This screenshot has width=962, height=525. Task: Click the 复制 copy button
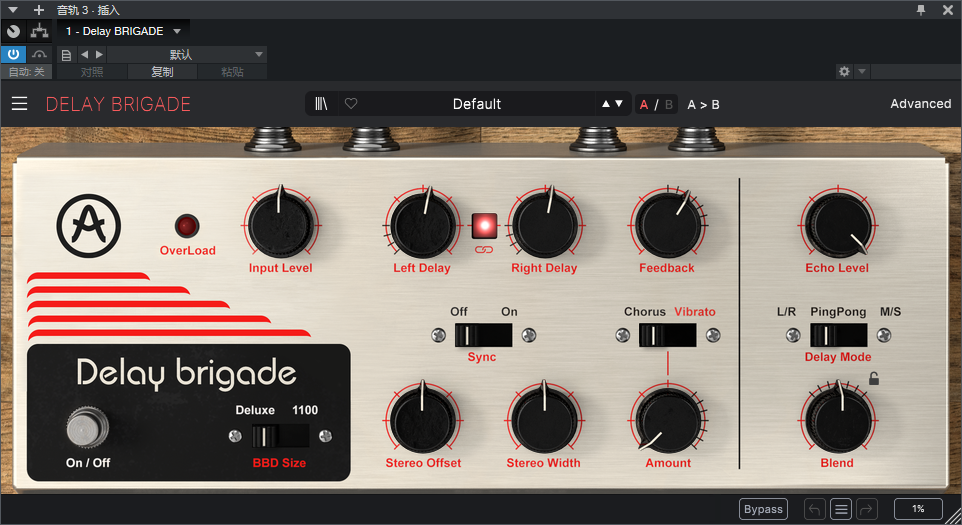163,72
